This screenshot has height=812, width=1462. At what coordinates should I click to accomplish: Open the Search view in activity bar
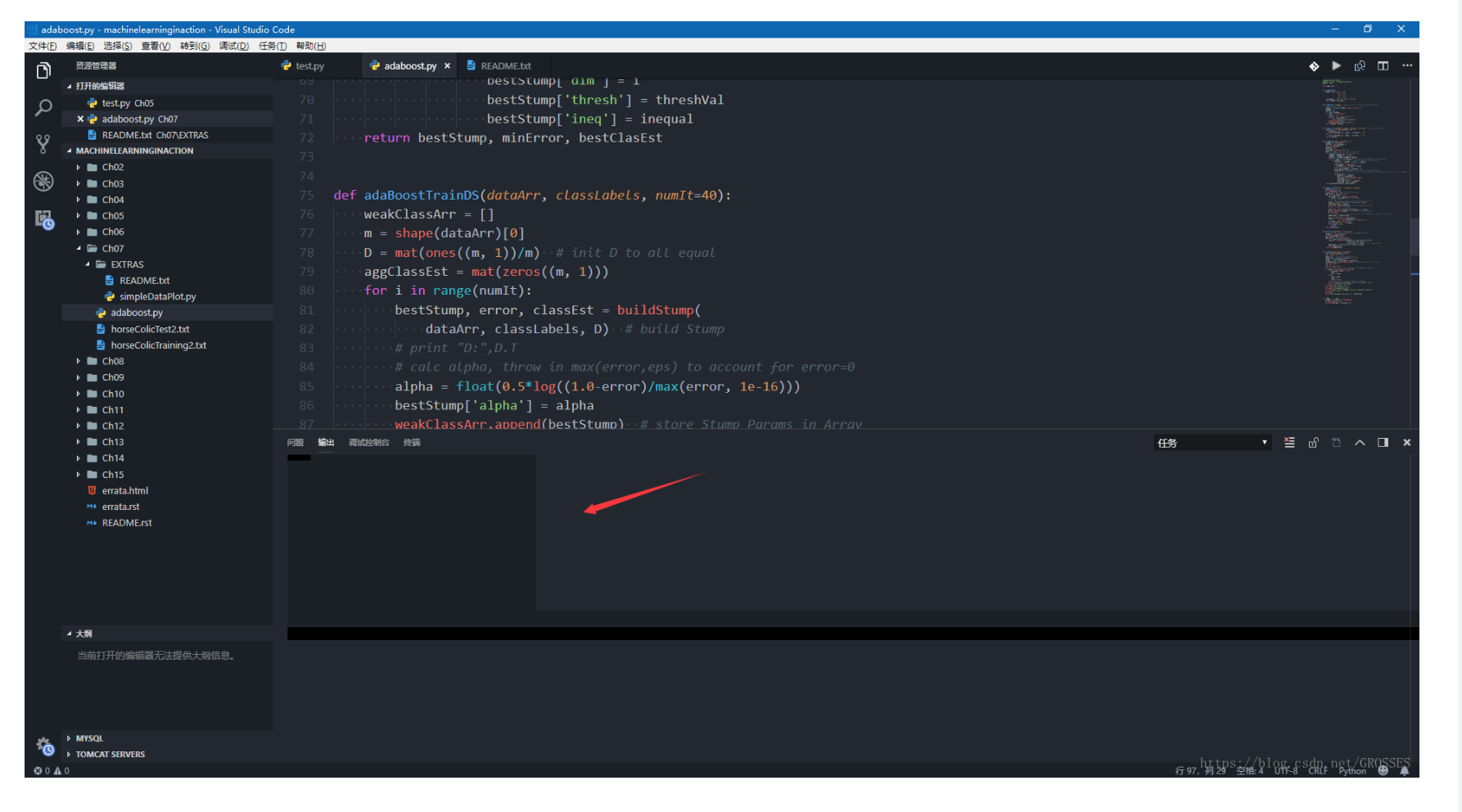[x=43, y=107]
